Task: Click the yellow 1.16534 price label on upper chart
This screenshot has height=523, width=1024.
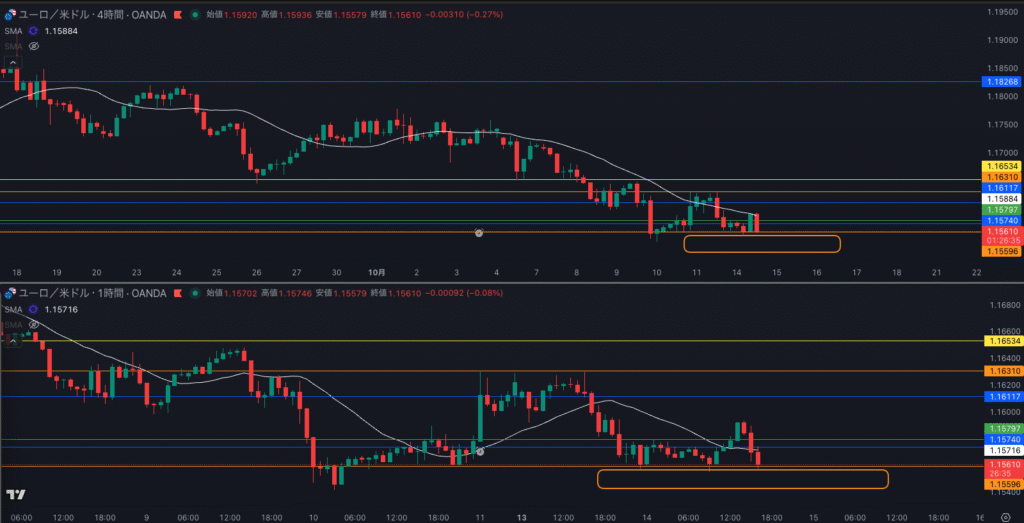Action: [x=1001, y=165]
